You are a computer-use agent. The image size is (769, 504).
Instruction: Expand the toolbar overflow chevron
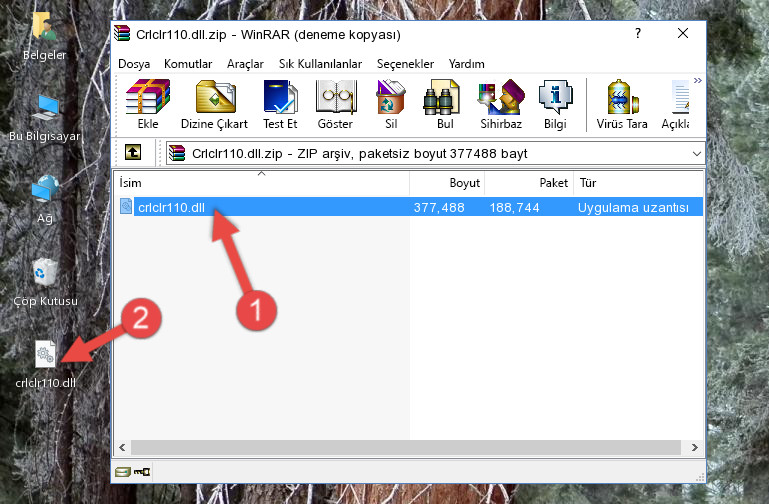[697, 80]
